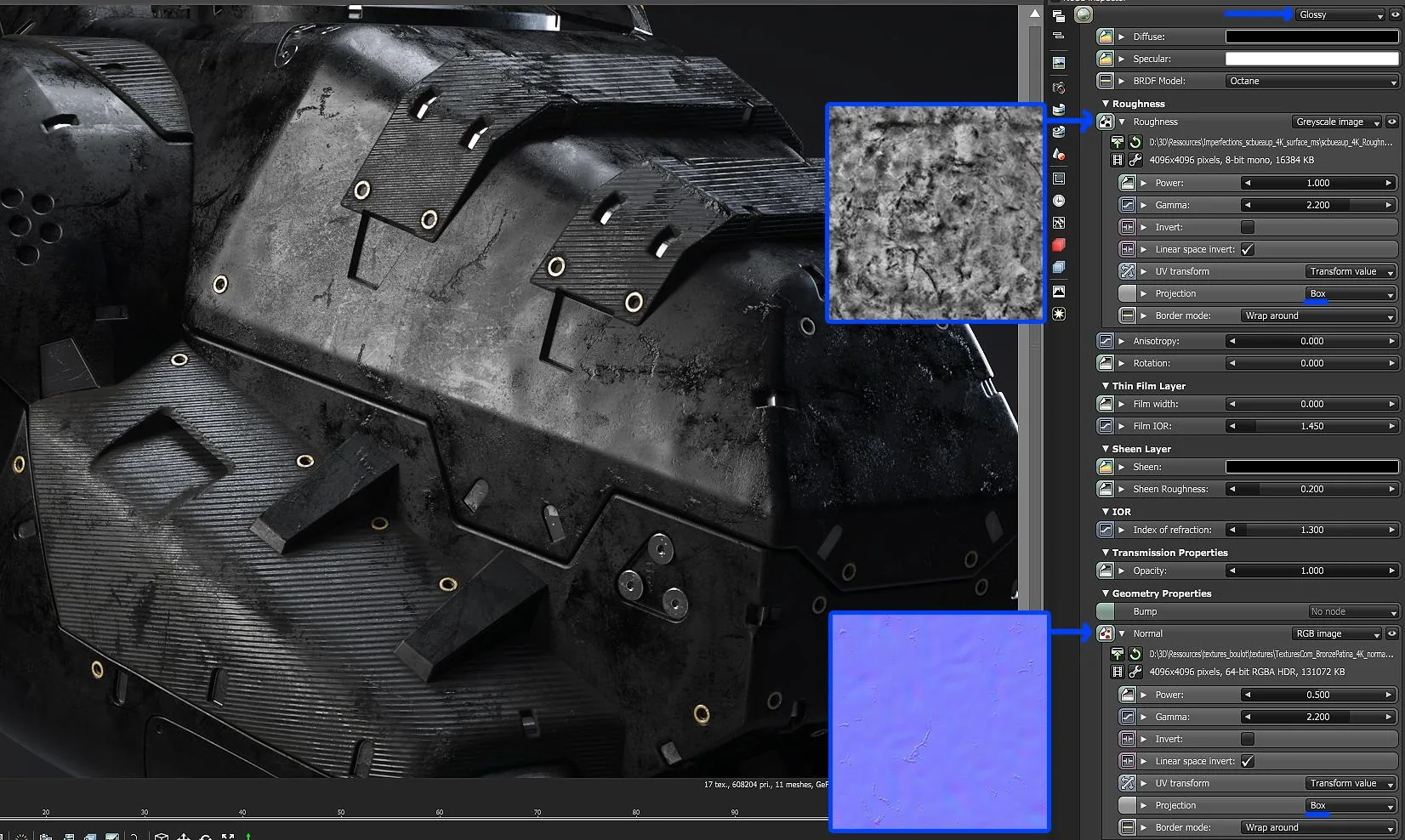Click the green up arrow viewport icon
This screenshot has height=840, width=1405.
tap(248, 837)
